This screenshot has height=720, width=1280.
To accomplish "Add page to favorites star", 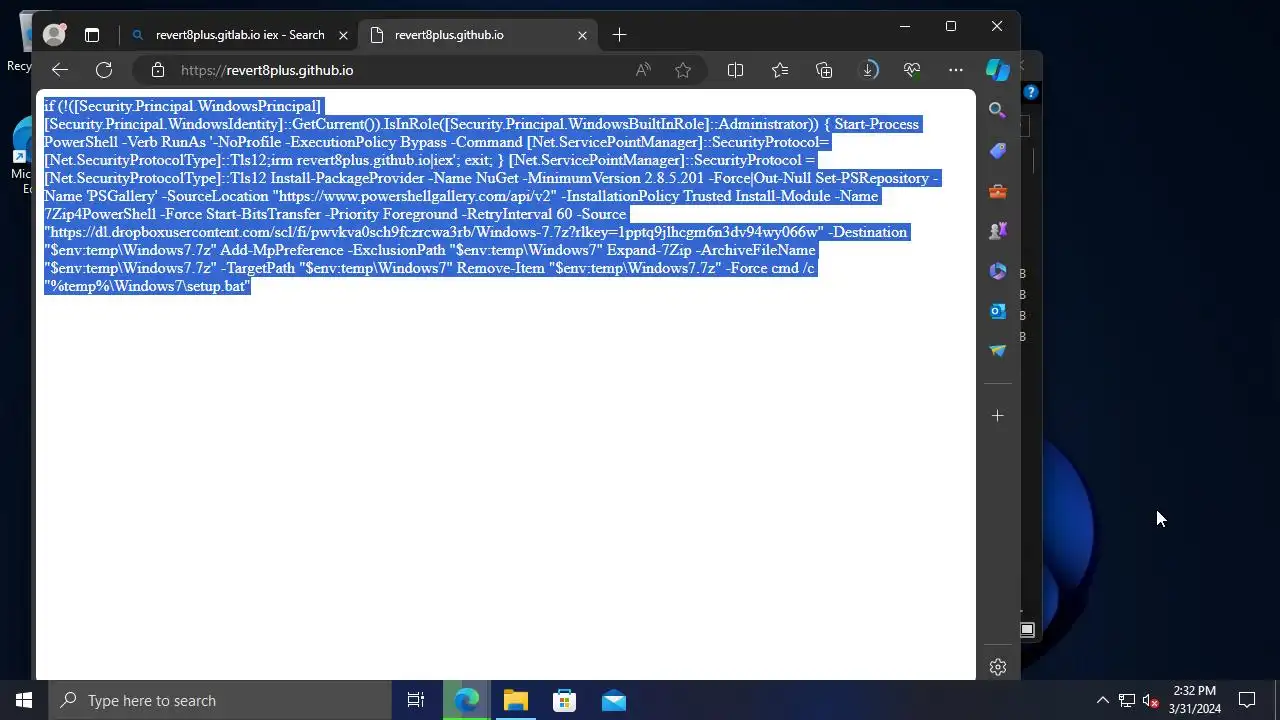I will [683, 70].
